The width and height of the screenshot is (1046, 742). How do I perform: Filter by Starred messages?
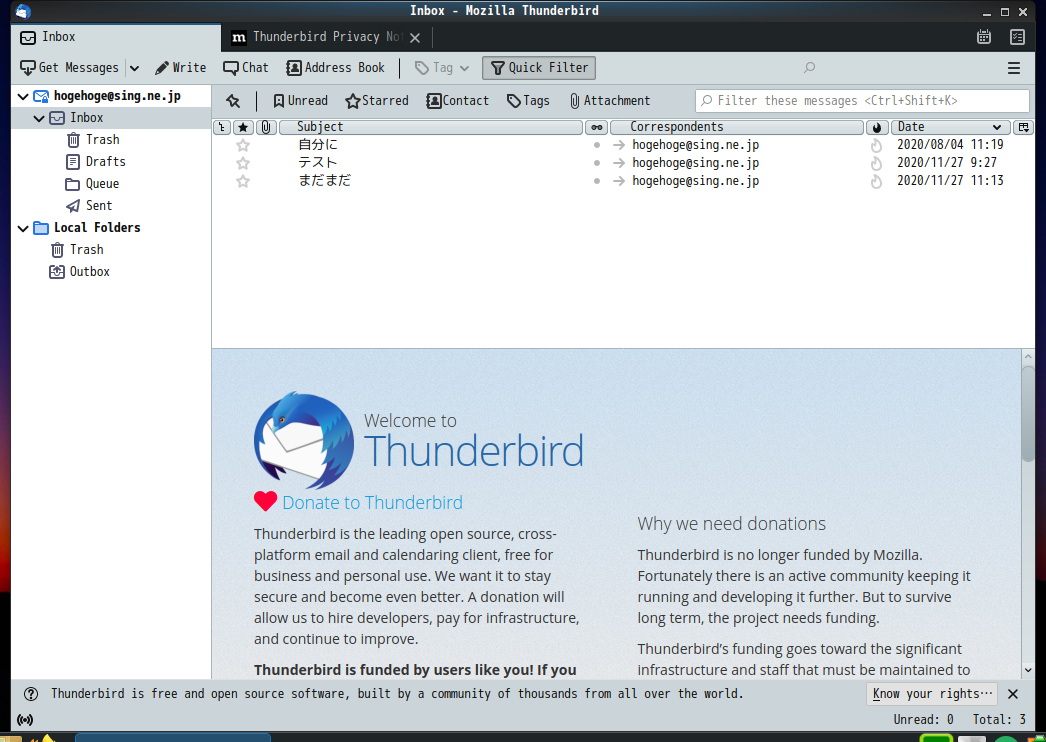[377, 101]
